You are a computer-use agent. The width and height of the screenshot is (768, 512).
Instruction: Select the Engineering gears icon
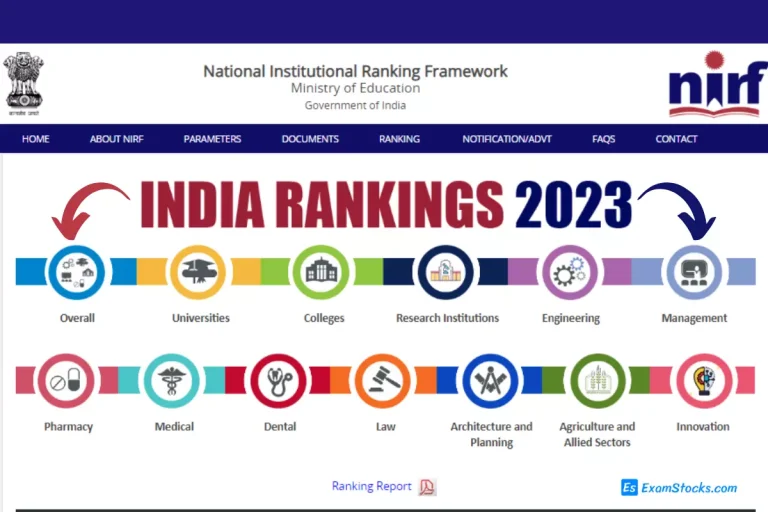(570, 272)
